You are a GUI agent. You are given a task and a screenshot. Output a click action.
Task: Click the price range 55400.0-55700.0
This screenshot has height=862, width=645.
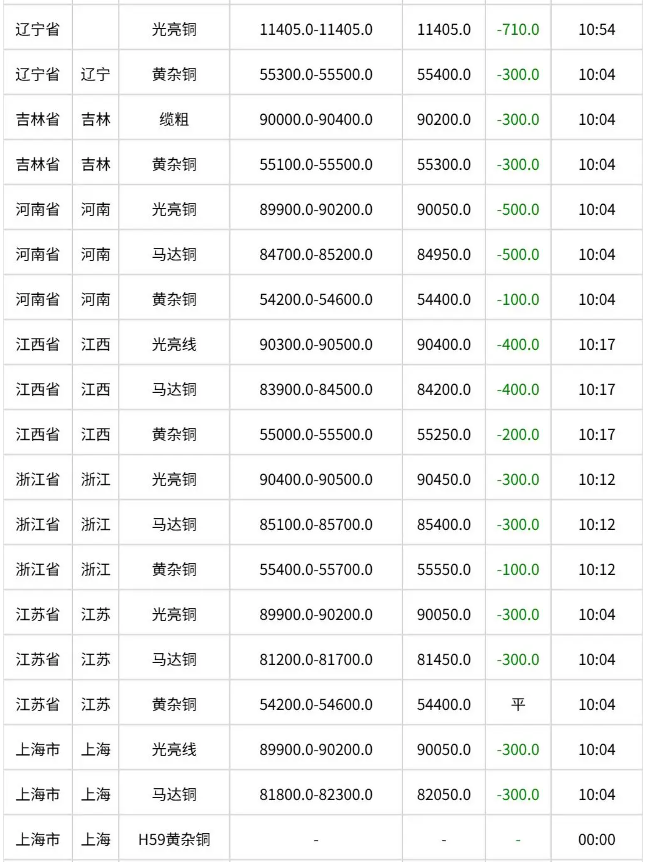(316, 570)
